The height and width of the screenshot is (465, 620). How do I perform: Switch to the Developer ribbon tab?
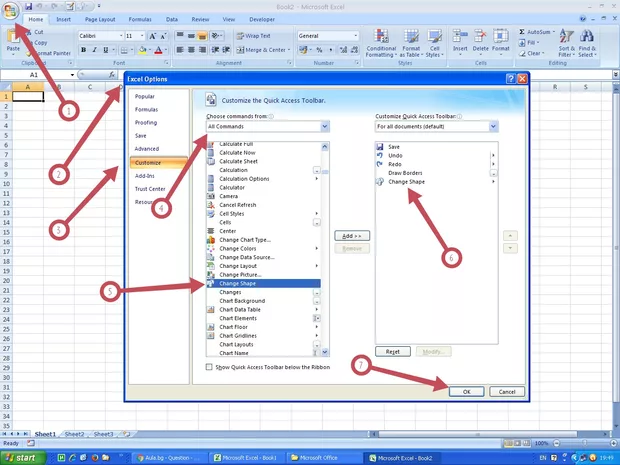click(262, 19)
